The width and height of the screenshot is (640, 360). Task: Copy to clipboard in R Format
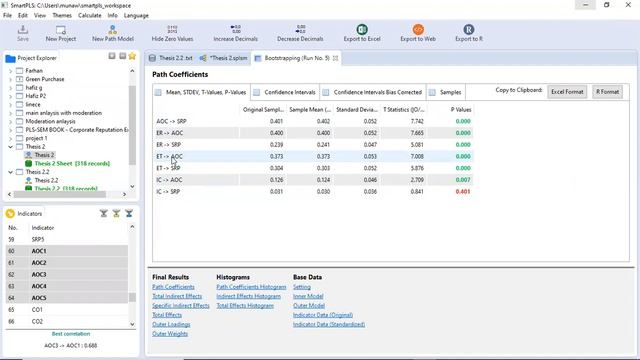point(607,92)
